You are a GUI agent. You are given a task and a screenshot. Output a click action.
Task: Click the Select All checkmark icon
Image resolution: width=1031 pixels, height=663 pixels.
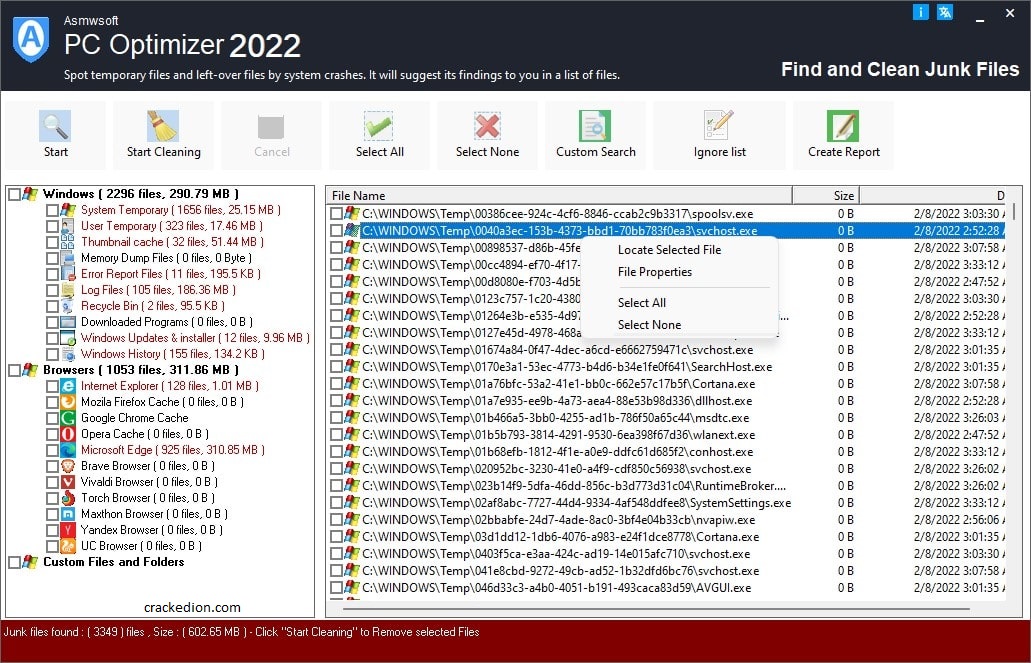[379, 126]
